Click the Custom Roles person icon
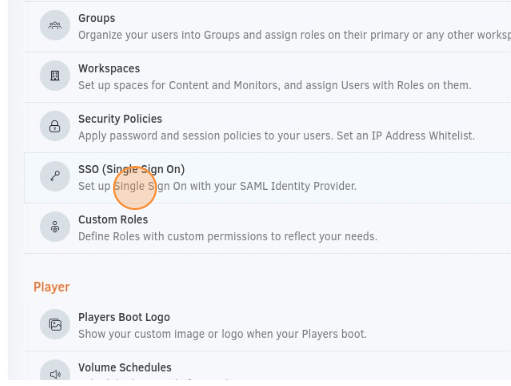This screenshot has width=511, height=386. (x=55, y=227)
